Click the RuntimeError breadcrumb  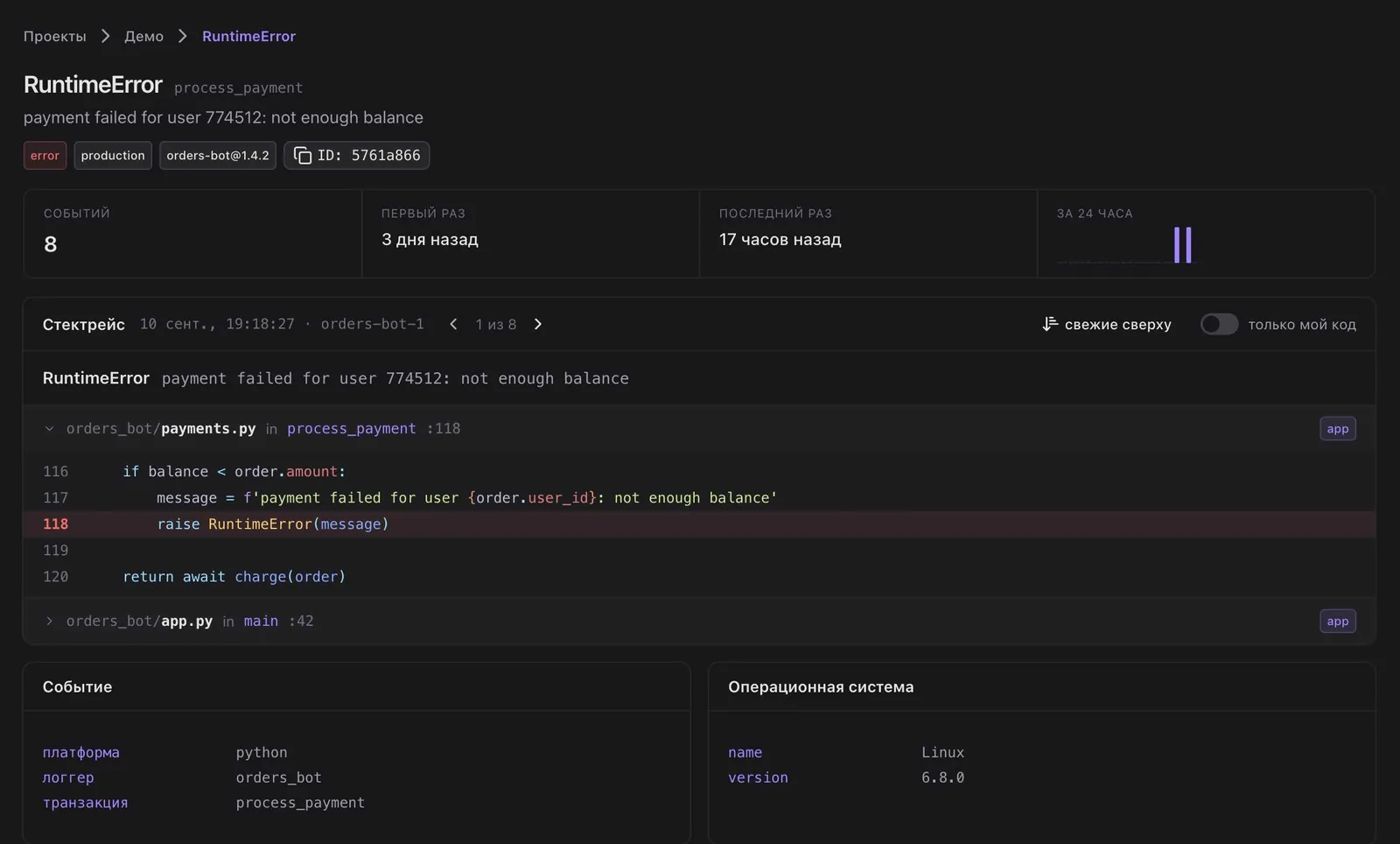coord(248,36)
